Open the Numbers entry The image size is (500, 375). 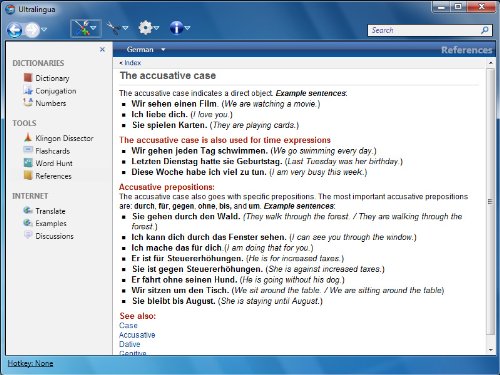[x=51, y=103]
